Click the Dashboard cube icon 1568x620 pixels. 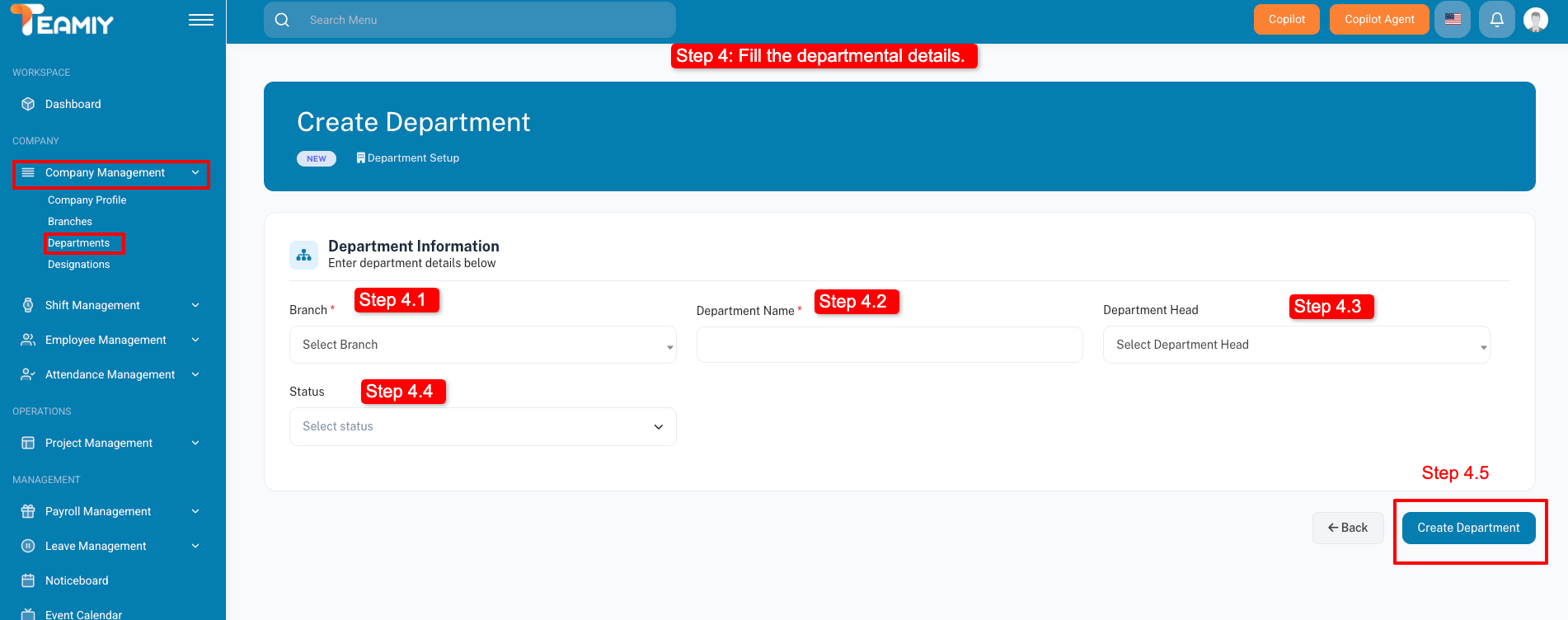point(28,104)
